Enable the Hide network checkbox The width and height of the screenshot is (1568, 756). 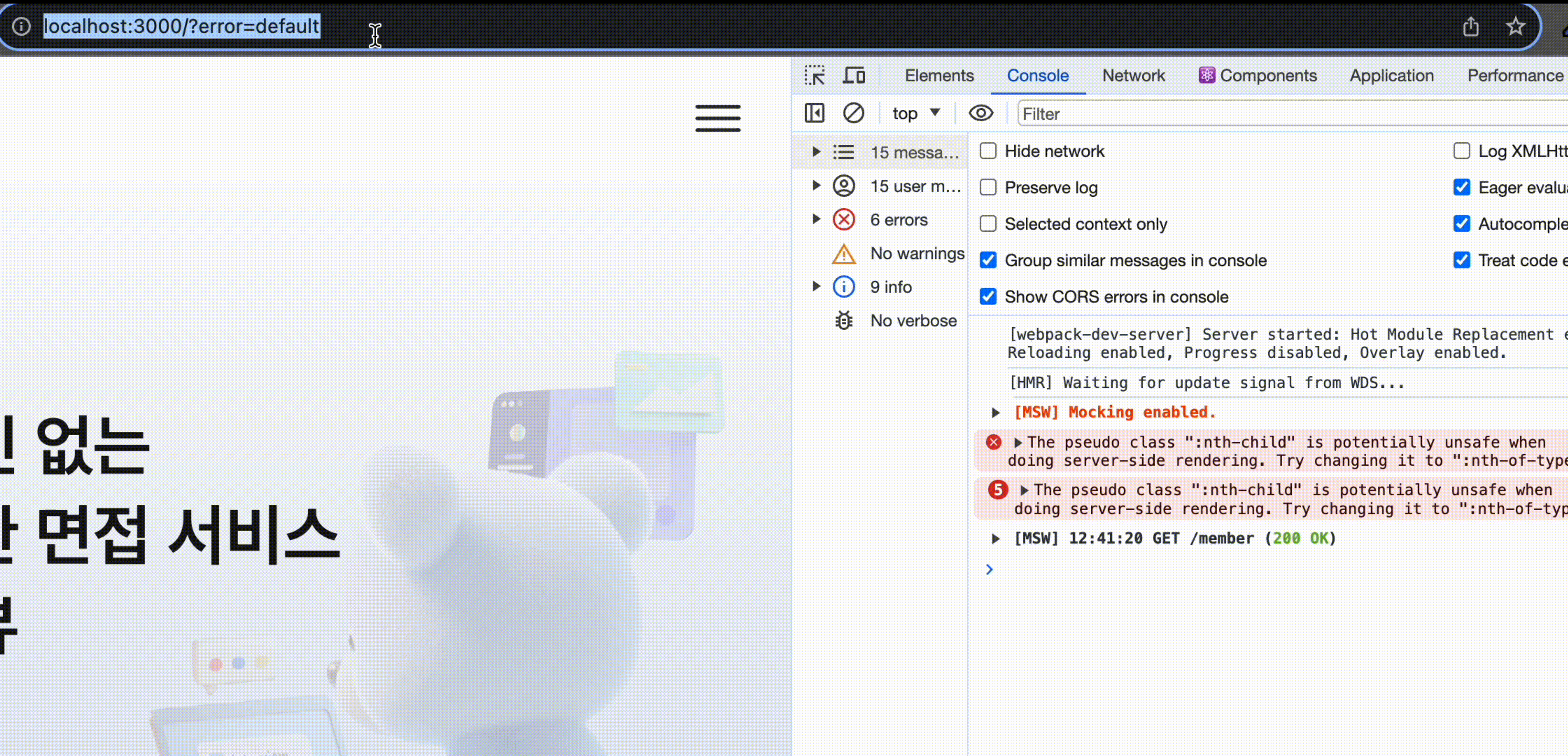(x=988, y=151)
